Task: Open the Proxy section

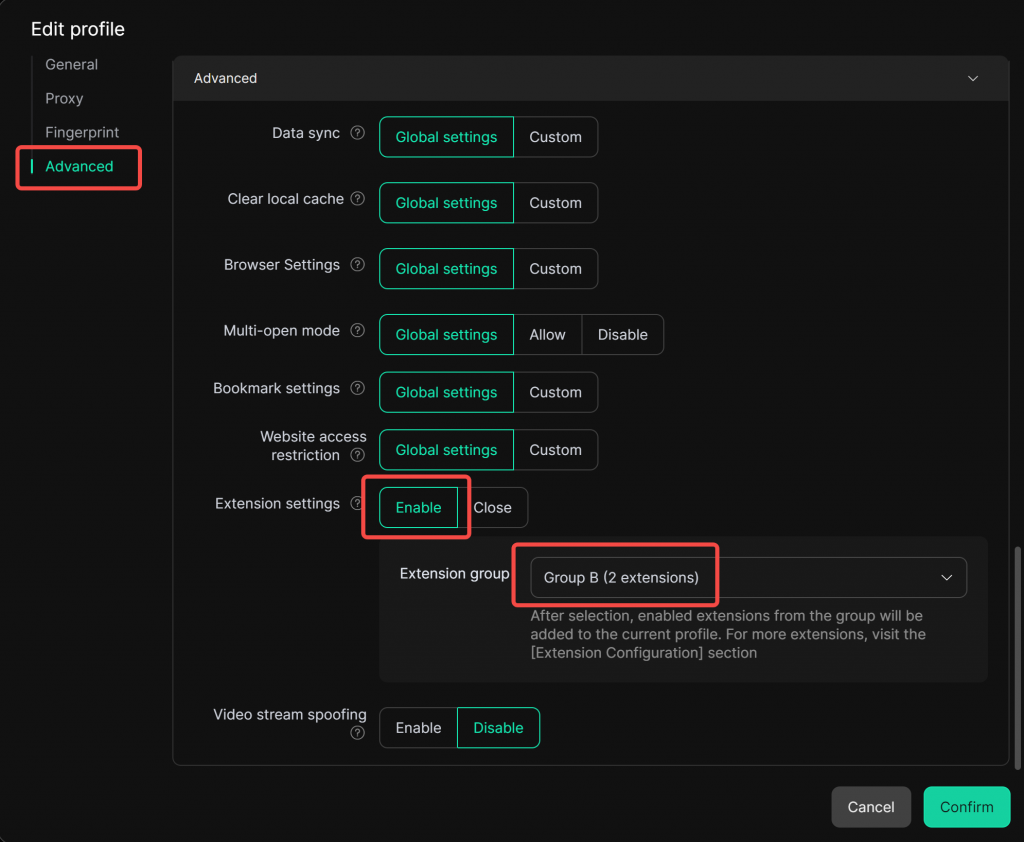Action: pos(64,98)
